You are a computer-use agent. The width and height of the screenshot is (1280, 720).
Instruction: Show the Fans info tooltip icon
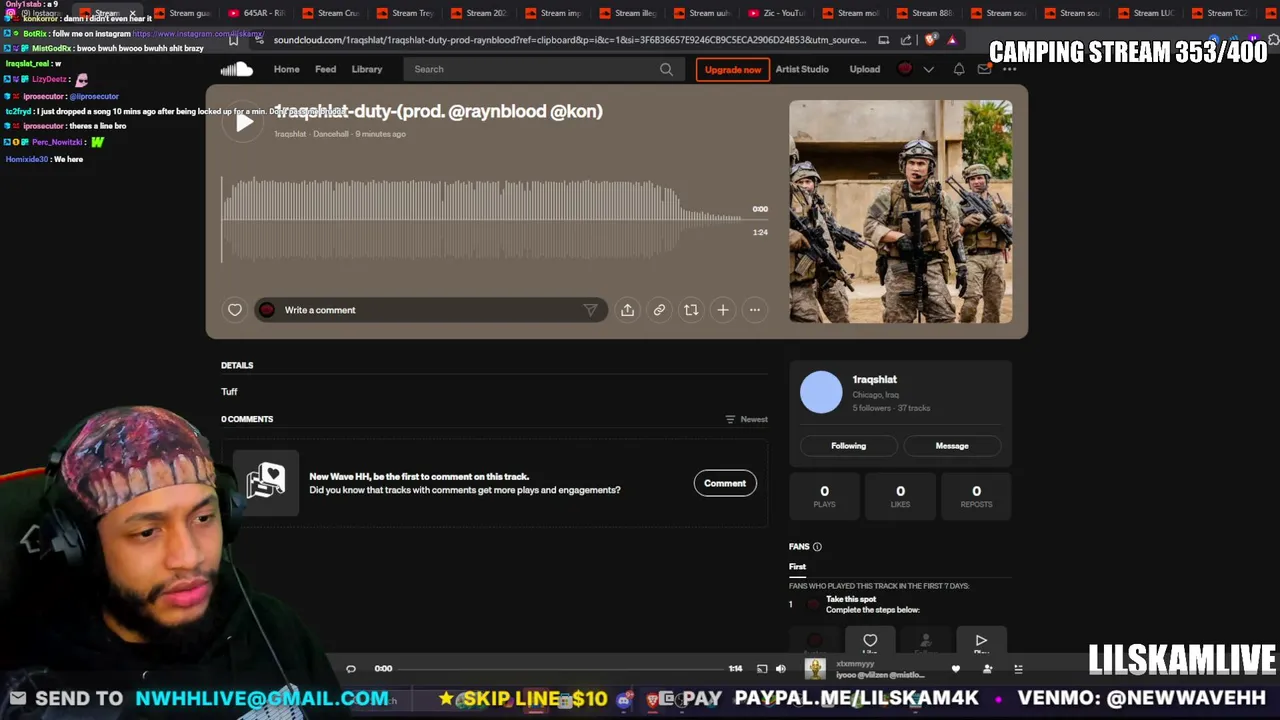817,547
